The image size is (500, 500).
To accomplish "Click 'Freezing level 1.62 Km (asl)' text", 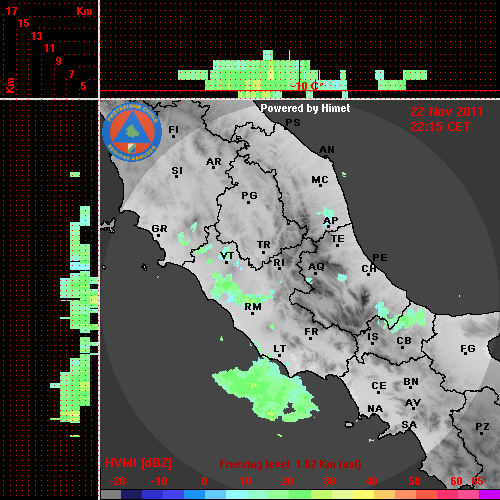I will coord(290,464).
